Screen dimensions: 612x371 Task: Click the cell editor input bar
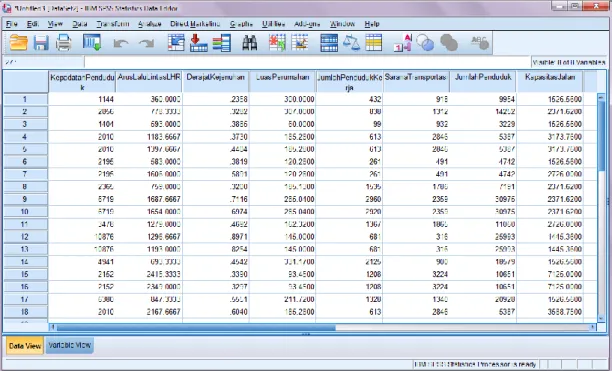[x=307, y=62]
